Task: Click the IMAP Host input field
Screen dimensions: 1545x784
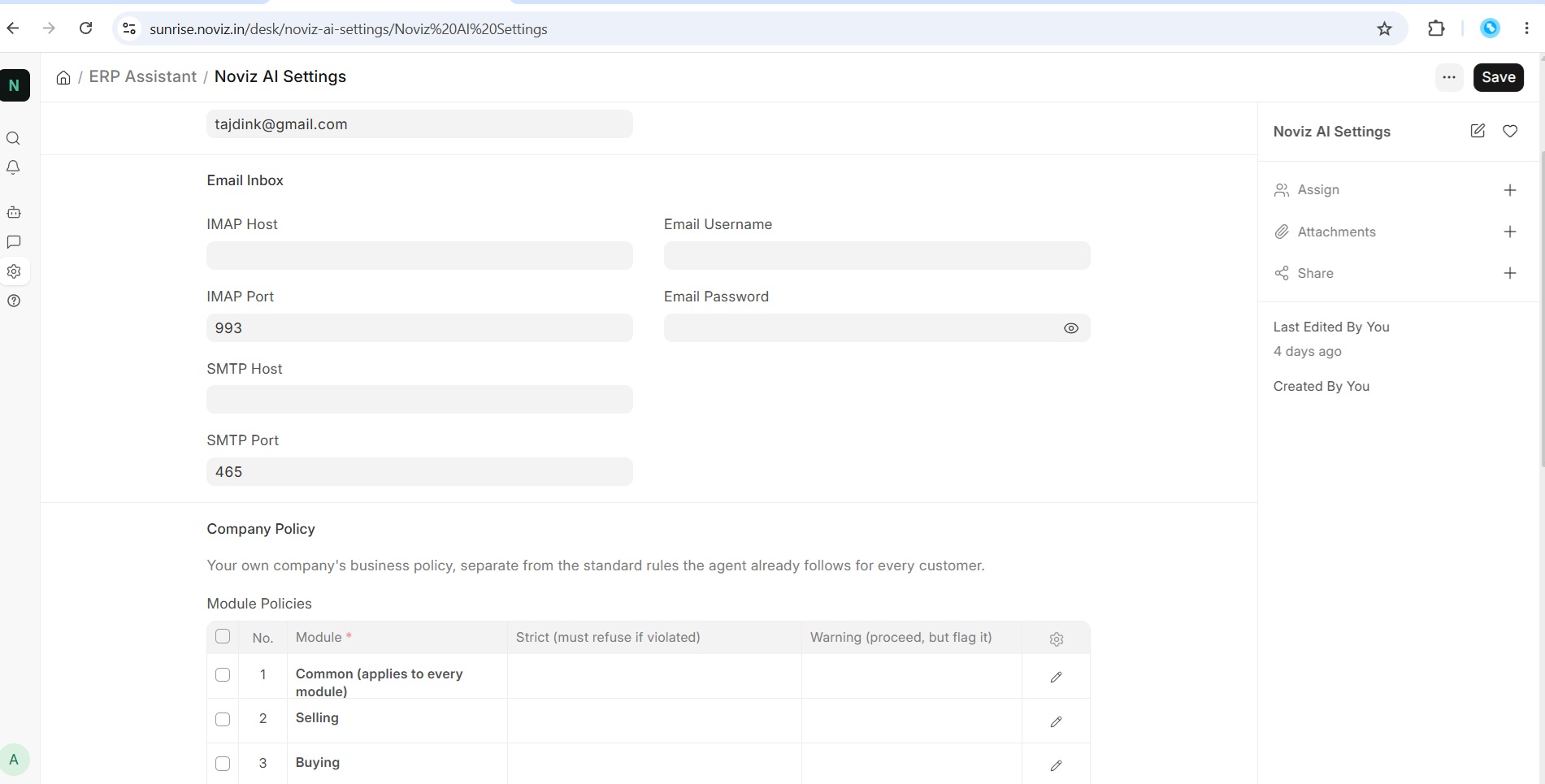Action: [x=419, y=255]
